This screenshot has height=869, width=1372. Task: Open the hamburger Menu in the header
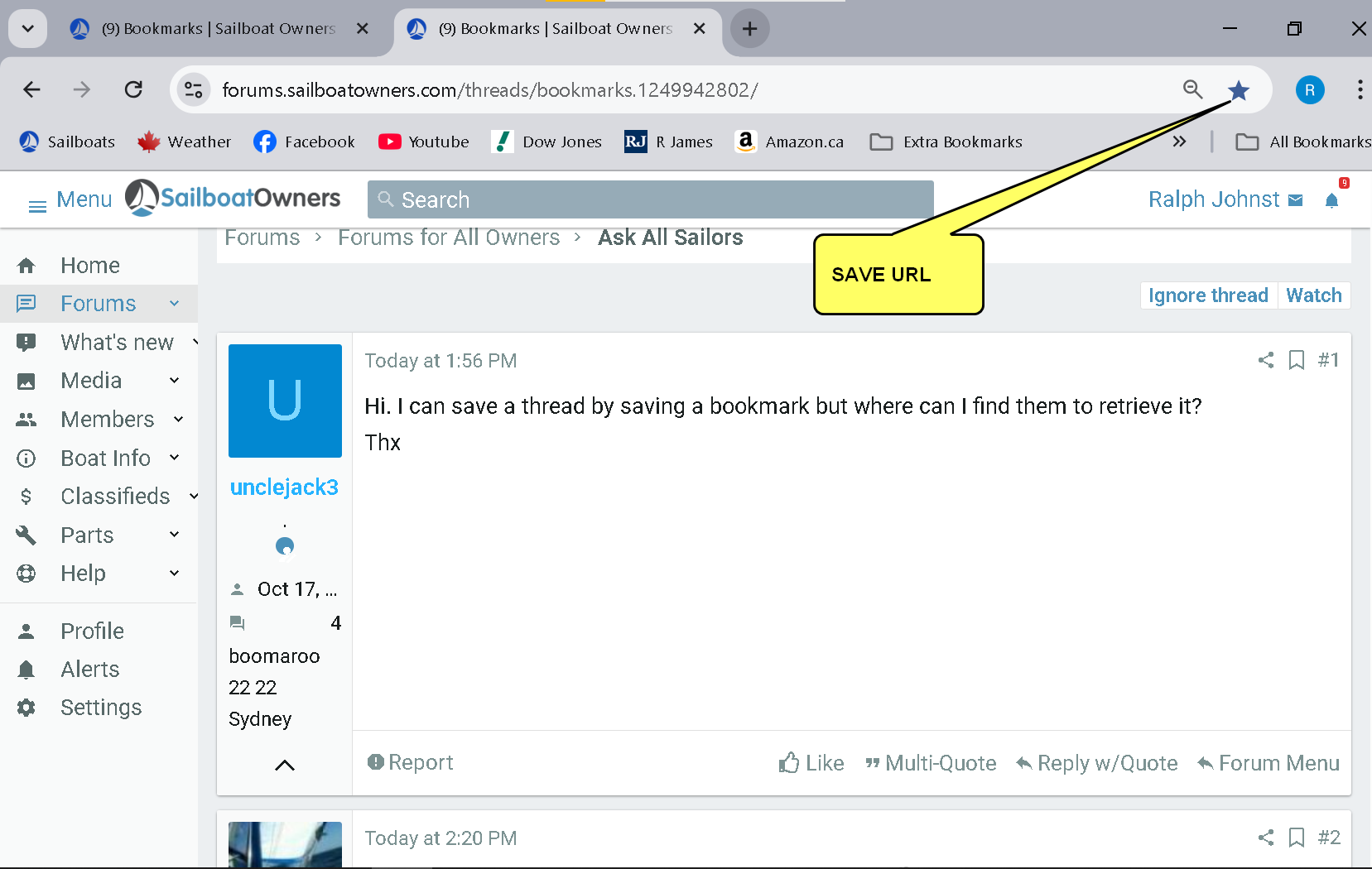pyautogui.click(x=70, y=200)
